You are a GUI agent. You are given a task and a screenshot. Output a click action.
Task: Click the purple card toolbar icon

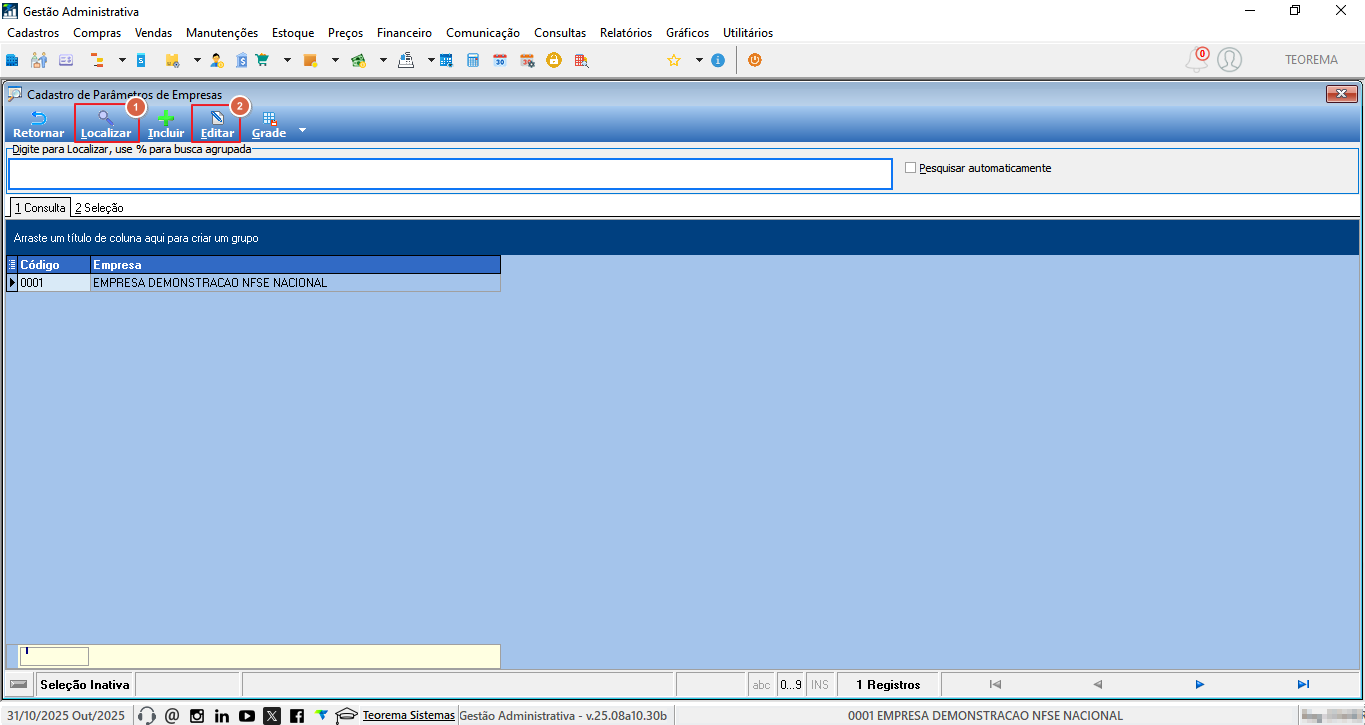[x=66, y=60]
